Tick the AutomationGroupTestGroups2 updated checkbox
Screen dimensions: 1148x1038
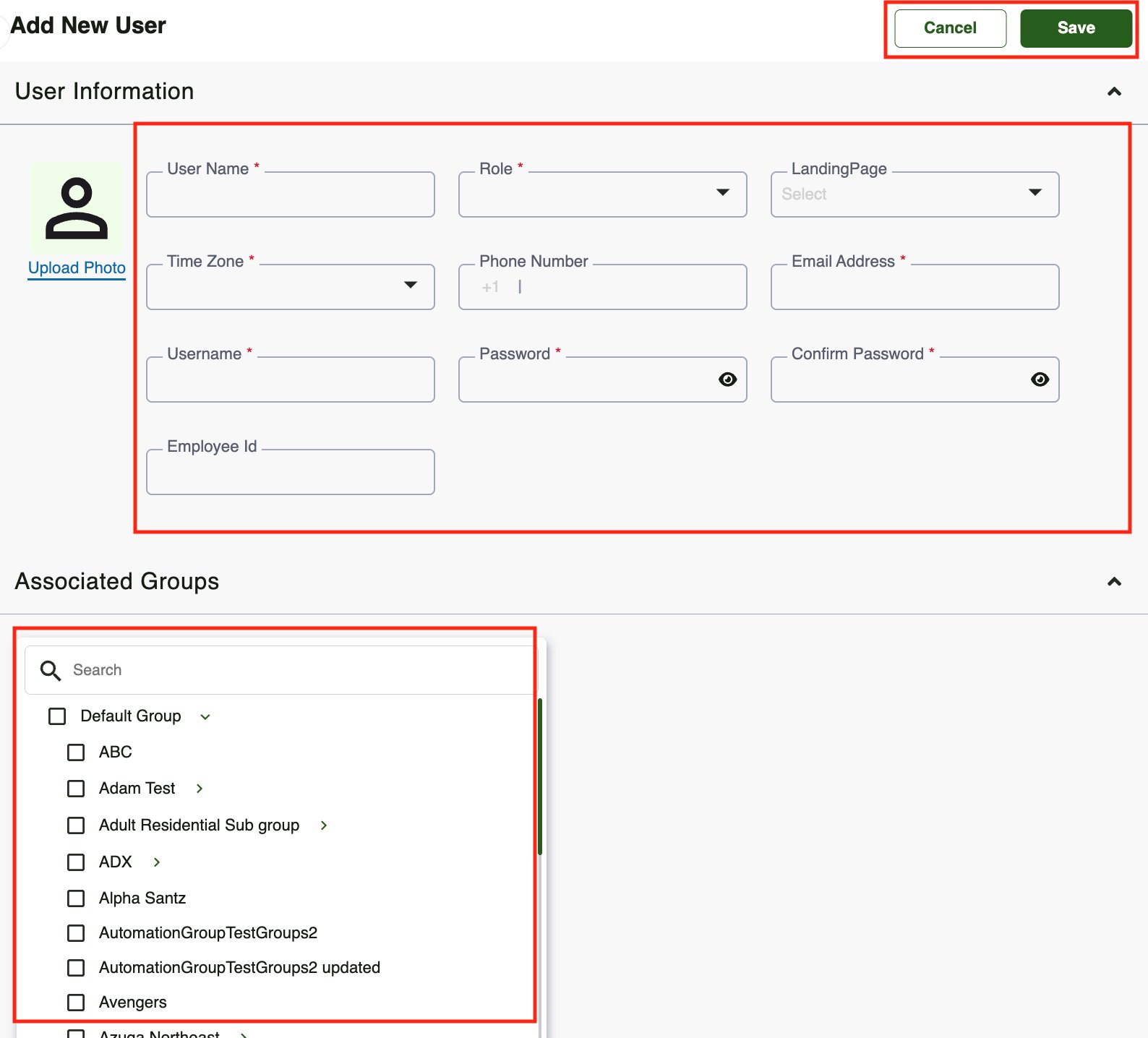tap(76, 968)
